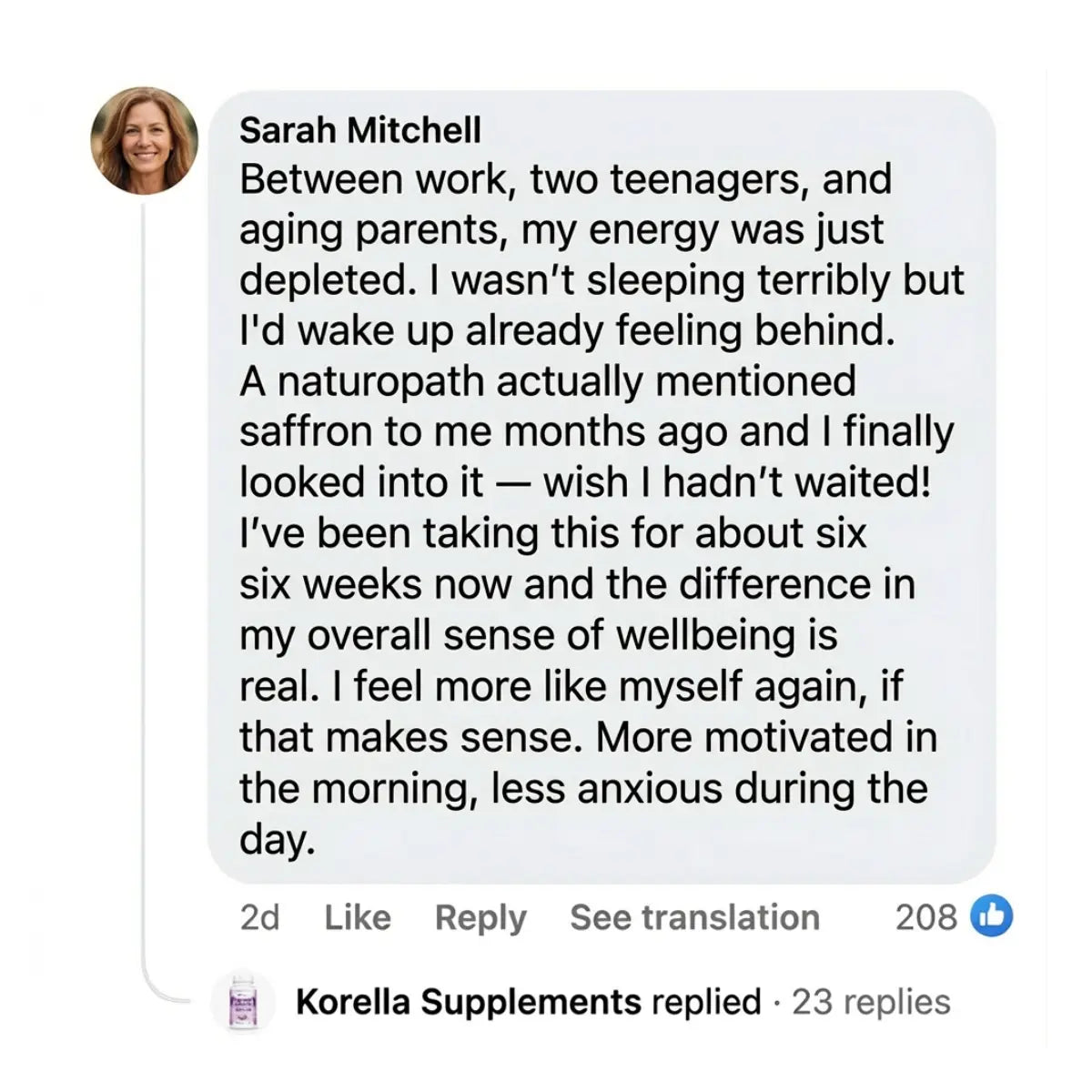The image size is (1092, 1092).
Task: Like Sarah Mitchell's comment
Action: pyautogui.click(x=358, y=917)
